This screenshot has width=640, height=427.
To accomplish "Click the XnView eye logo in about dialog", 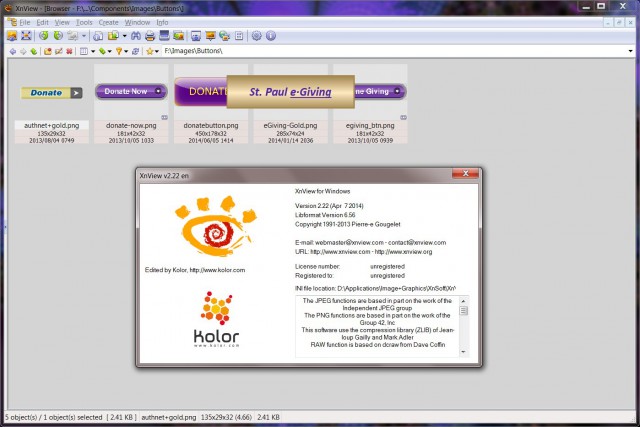I will pos(216,226).
